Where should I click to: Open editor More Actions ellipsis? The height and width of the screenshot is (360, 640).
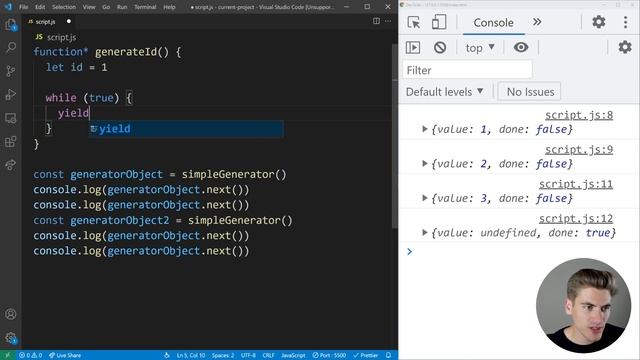[387, 21]
